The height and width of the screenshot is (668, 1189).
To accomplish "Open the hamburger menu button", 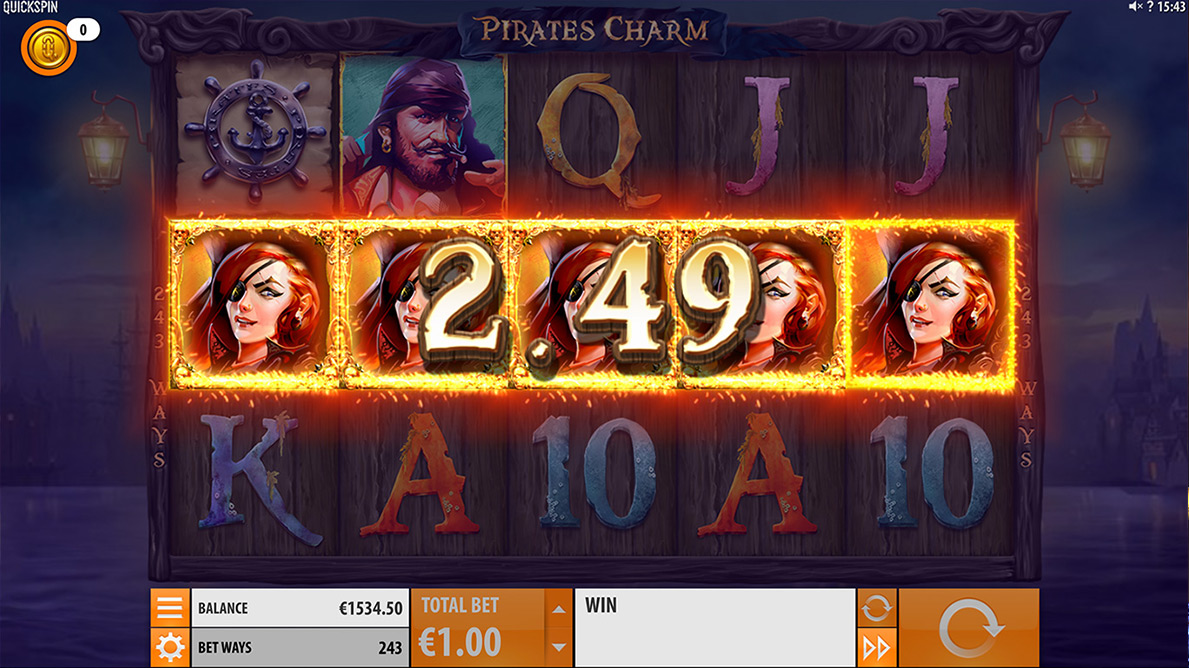I will [x=170, y=607].
